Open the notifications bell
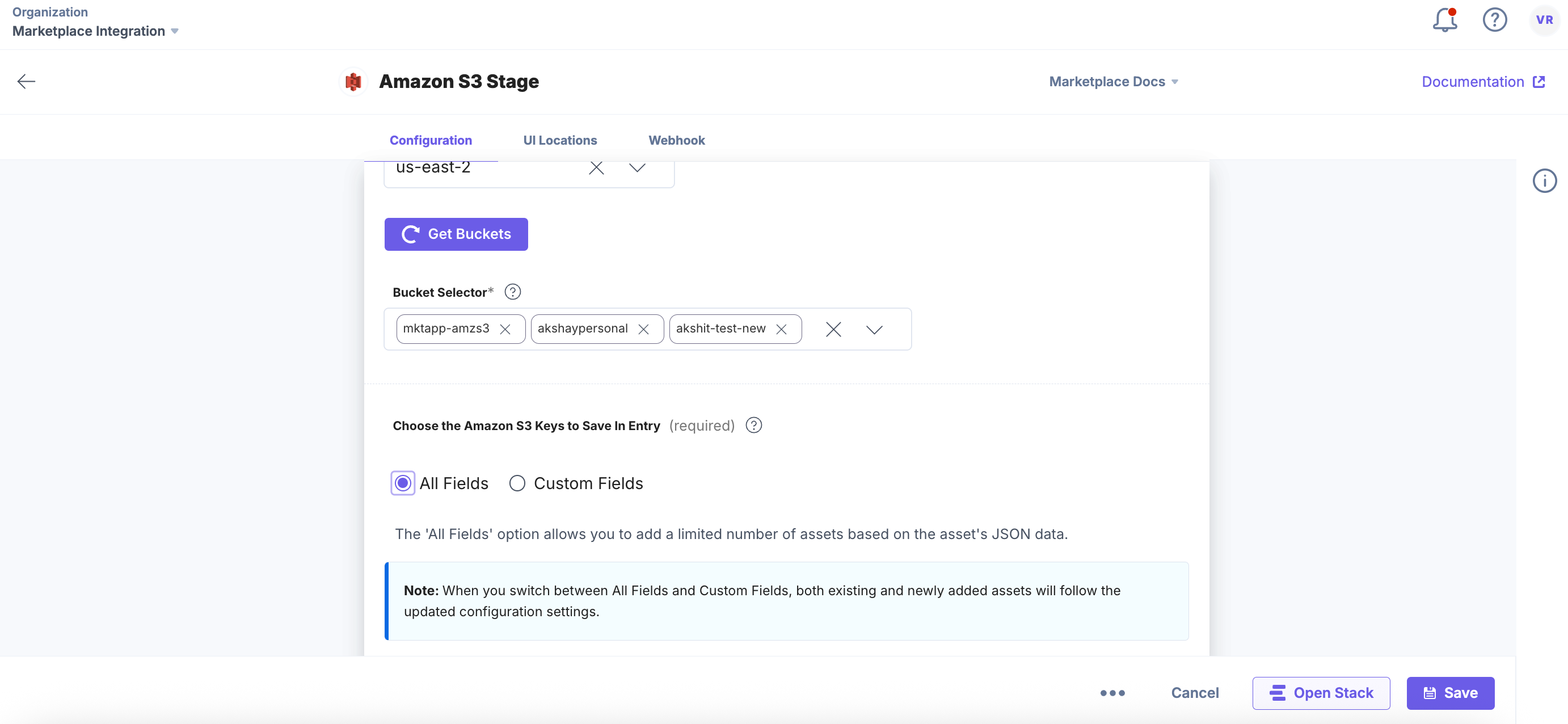1568x724 pixels. pyautogui.click(x=1444, y=20)
